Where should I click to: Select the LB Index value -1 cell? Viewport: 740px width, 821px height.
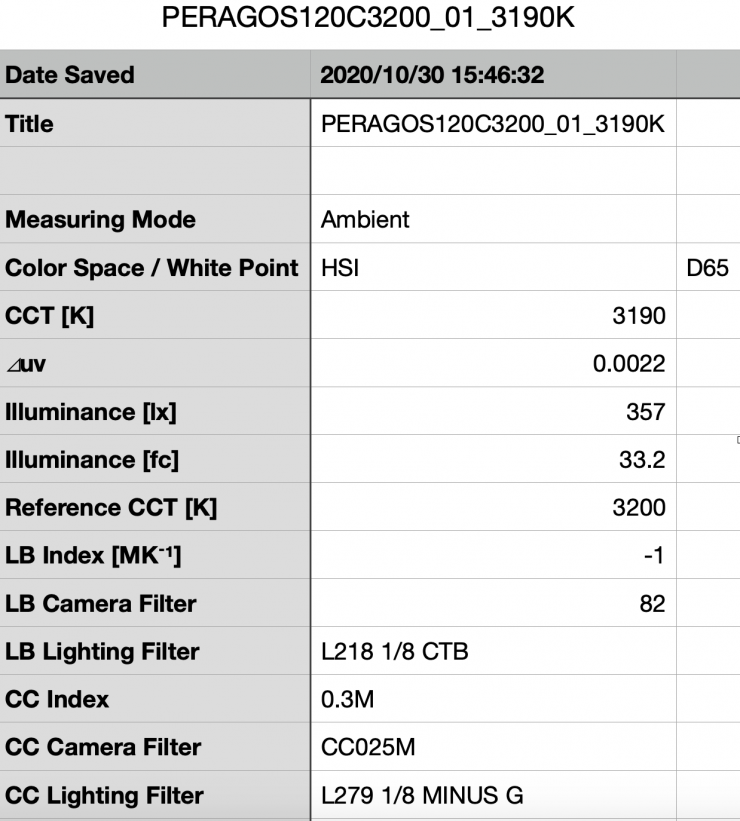pyautogui.click(x=493, y=555)
